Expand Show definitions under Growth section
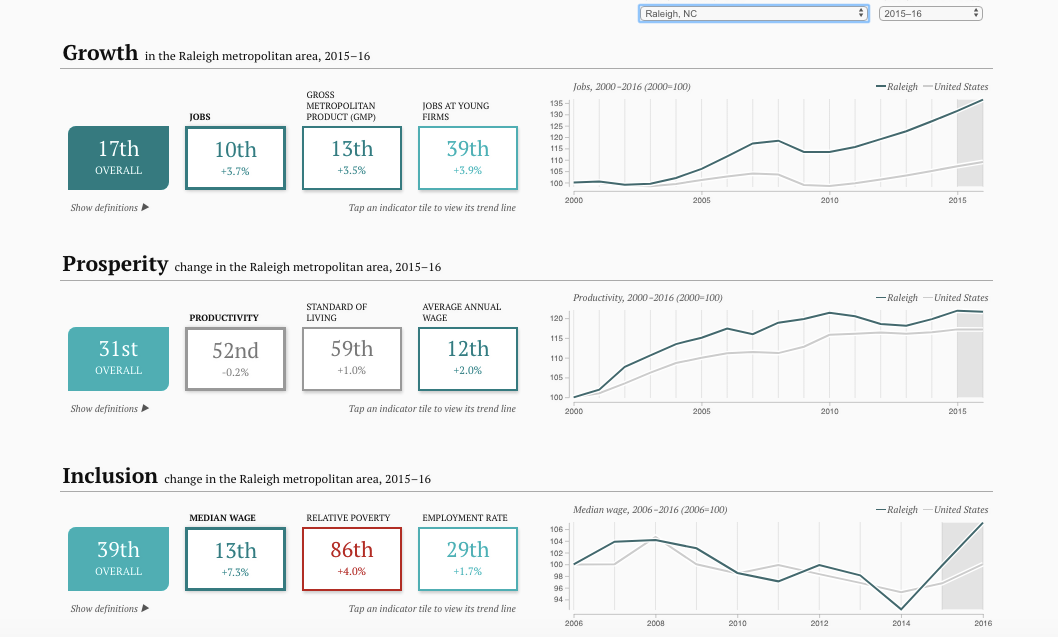Image resolution: width=1058 pixels, height=637 pixels. pos(109,208)
